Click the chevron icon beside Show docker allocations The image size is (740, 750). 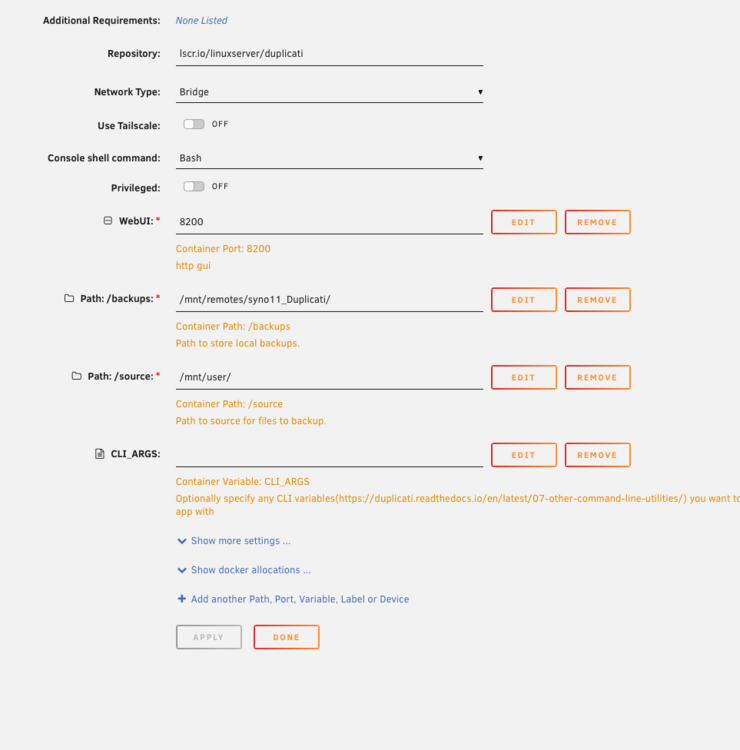point(182,570)
